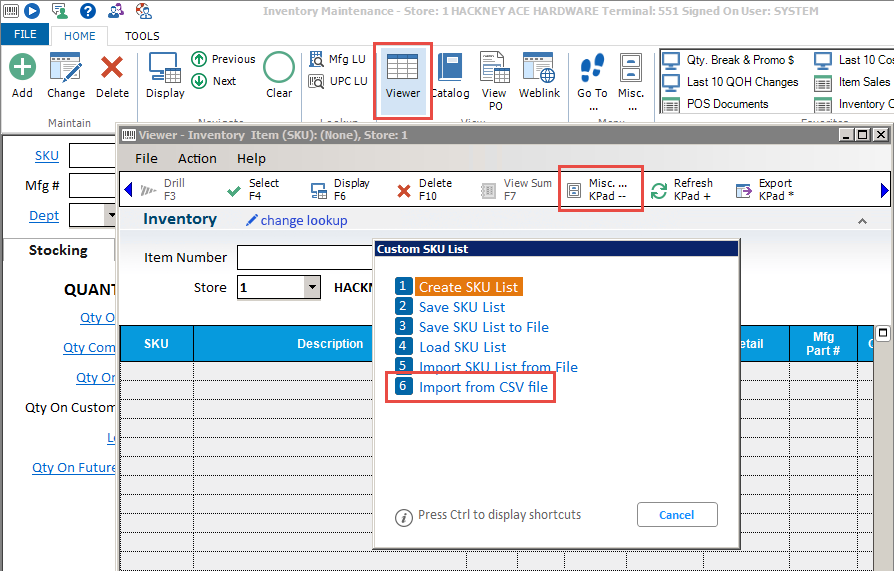Viewport: 894px width, 571px height.
Task: Click the Qty On Future link
Action: coord(74,468)
